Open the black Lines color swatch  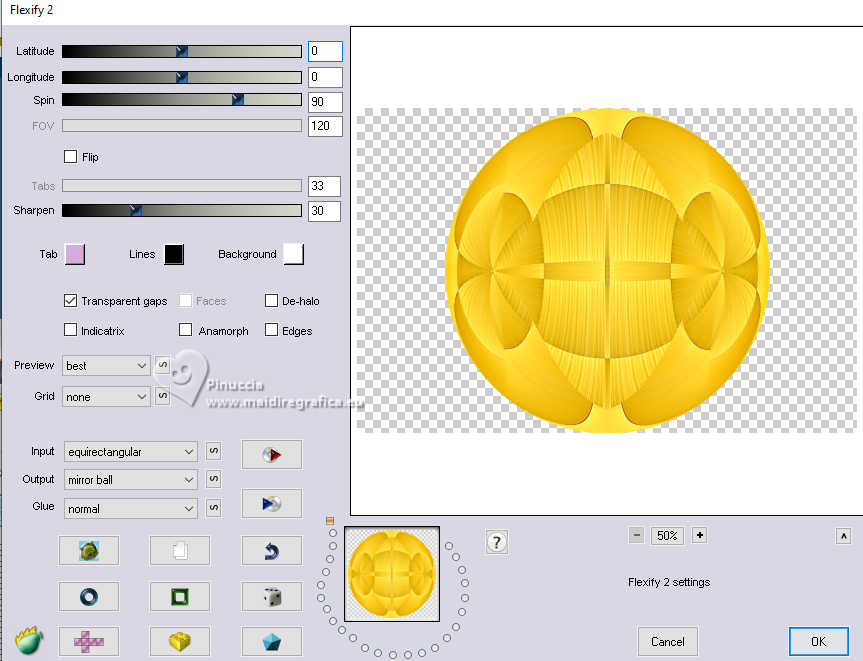174,255
